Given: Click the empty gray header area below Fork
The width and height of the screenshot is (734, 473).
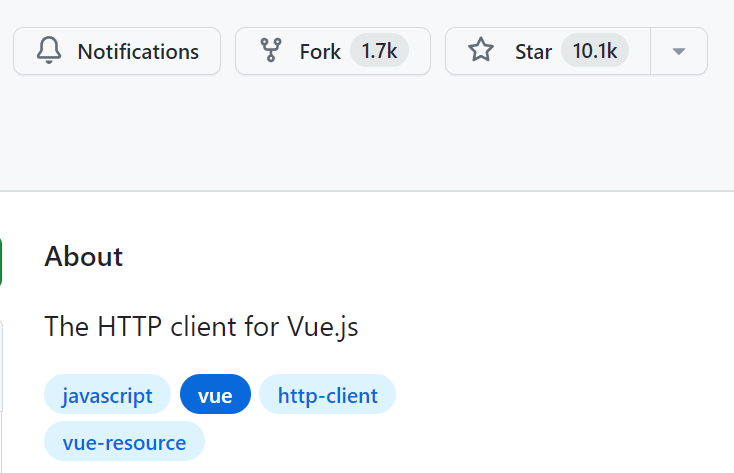Looking at the screenshot, I should point(333,130).
